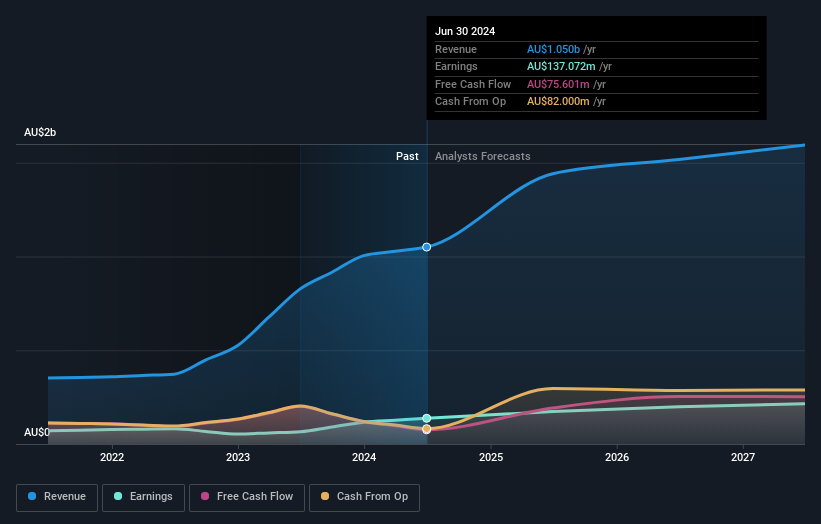
Task: Click the Jun 30 2024 tooltip date
Action: [465, 31]
